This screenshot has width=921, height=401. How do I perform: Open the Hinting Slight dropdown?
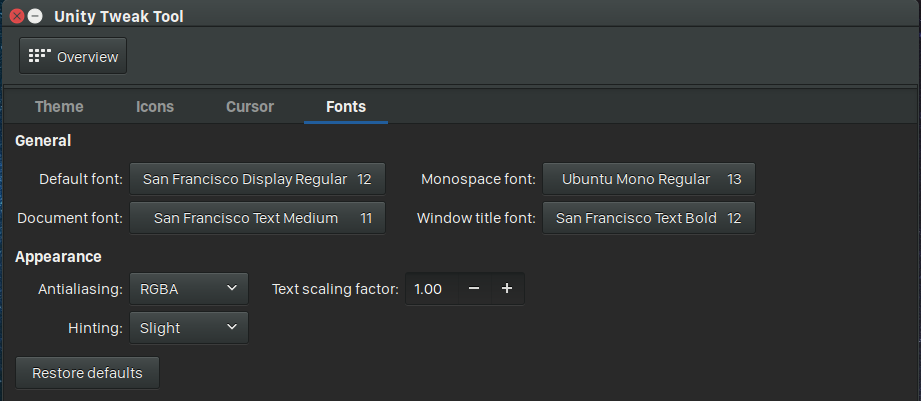(189, 328)
